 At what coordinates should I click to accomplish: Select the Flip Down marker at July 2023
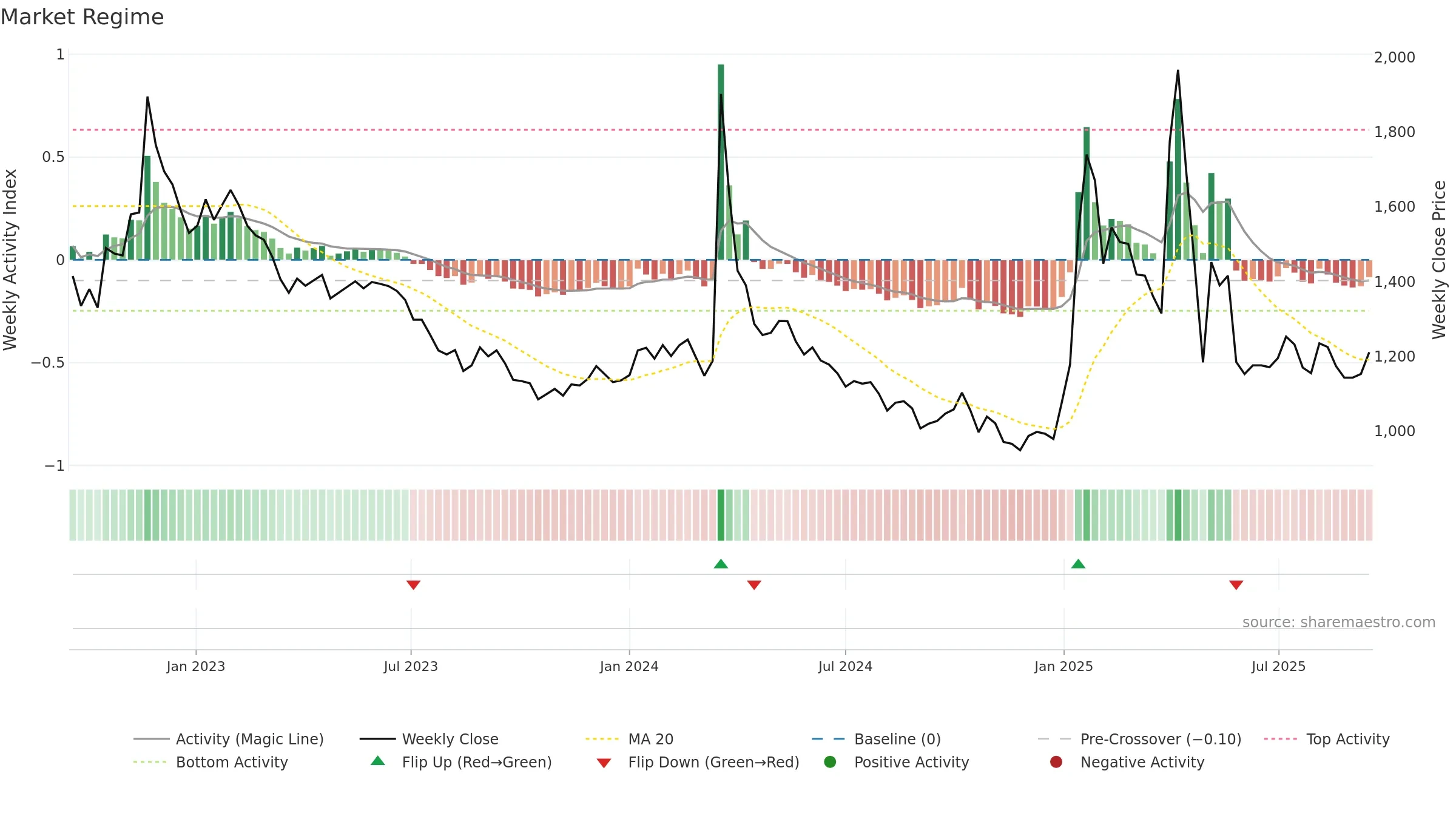click(413, 585)
